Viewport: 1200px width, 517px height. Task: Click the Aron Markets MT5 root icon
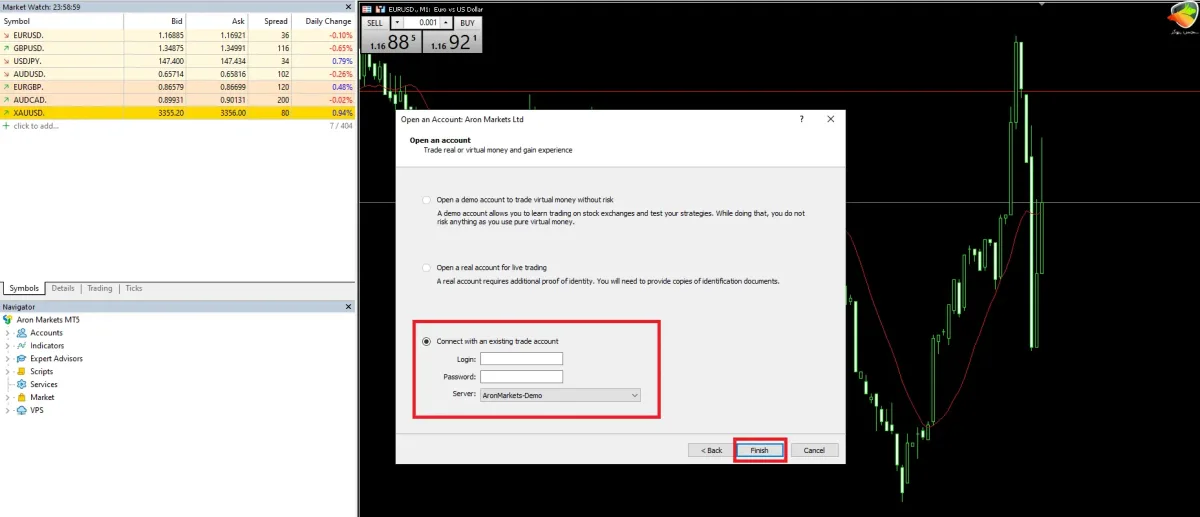point(8,320)
